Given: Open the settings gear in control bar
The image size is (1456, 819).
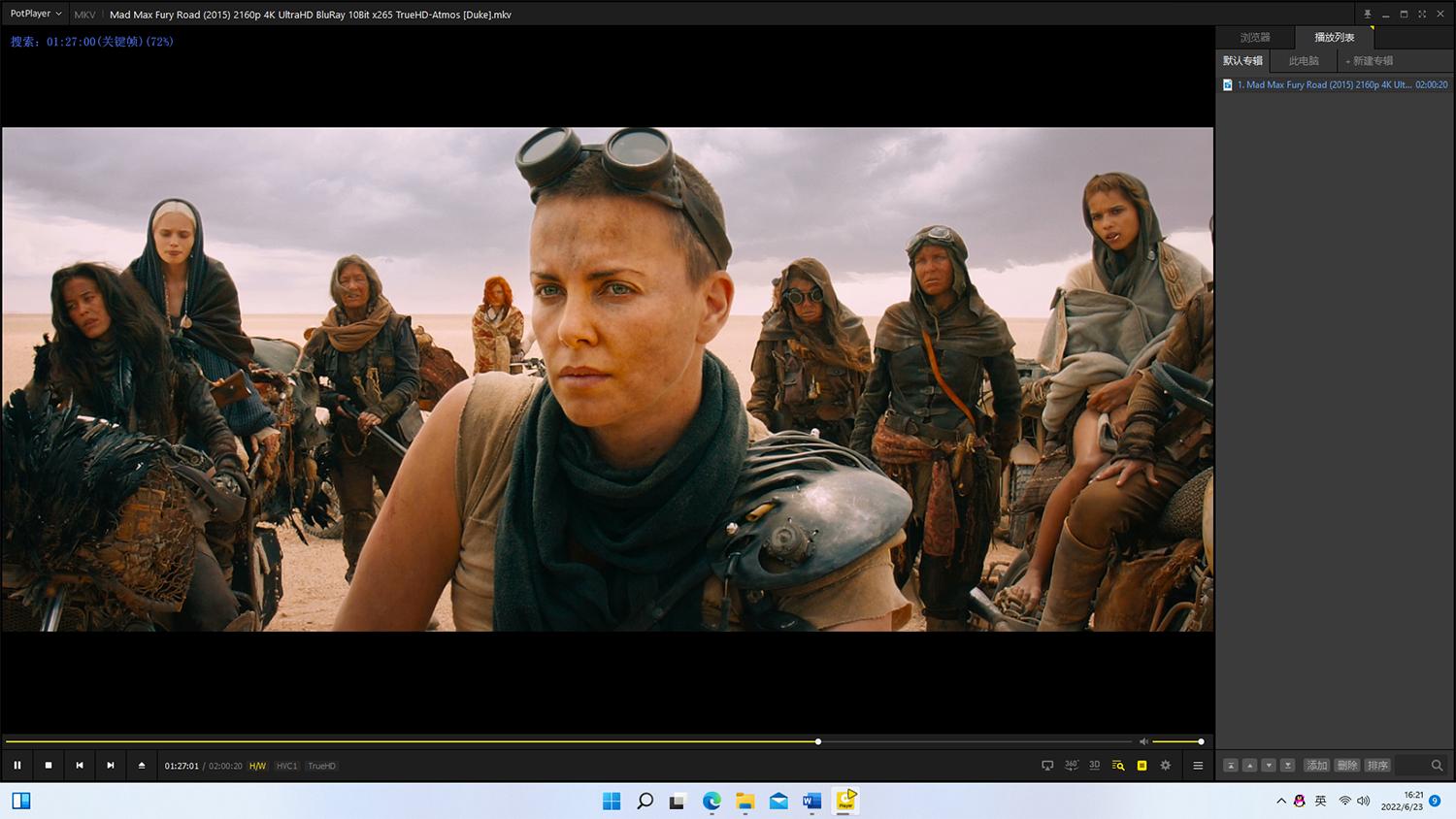Looking at the screenshot, I should (1166, 766).
